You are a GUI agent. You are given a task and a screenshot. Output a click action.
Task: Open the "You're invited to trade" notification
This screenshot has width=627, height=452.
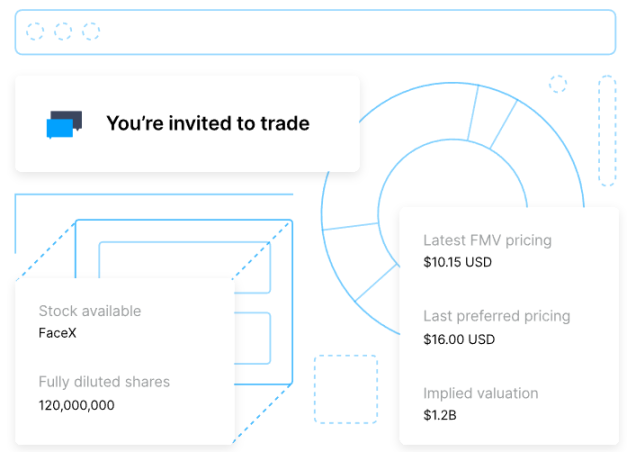[x=207, y=124]
